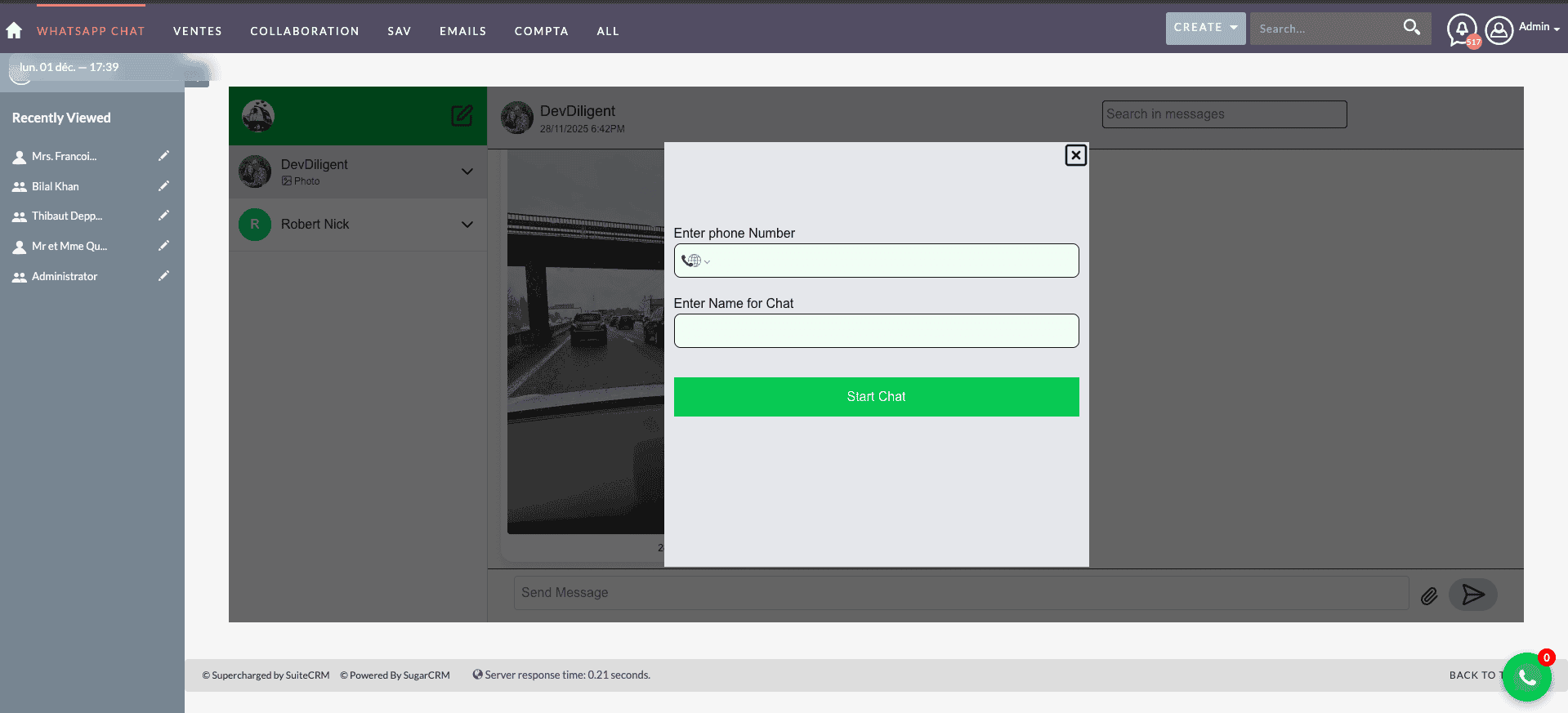Click the home icon in navbar

click(14, 31)
